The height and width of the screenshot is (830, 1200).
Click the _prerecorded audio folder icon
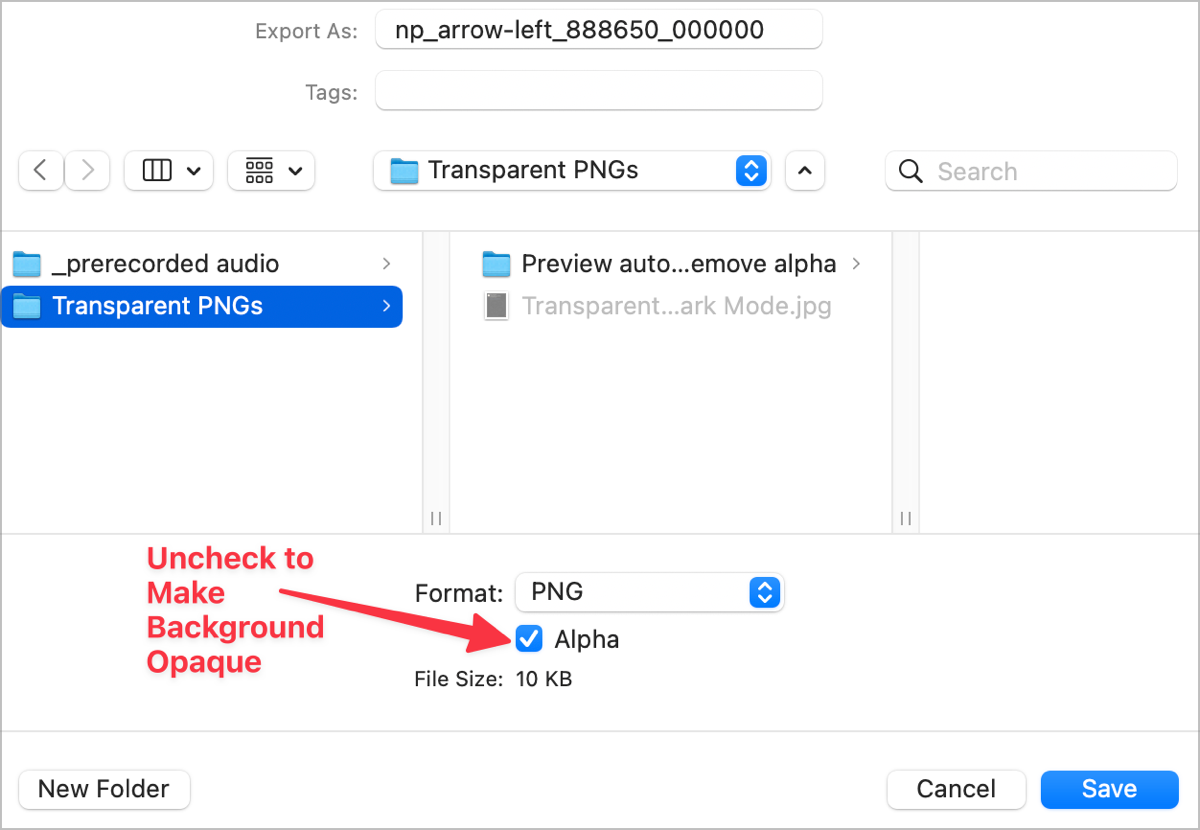(27, 264)
